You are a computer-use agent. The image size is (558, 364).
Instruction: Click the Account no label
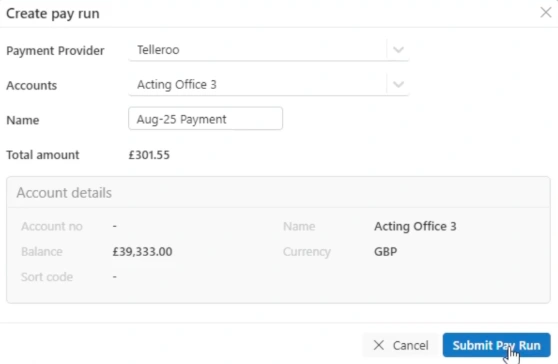52,226
